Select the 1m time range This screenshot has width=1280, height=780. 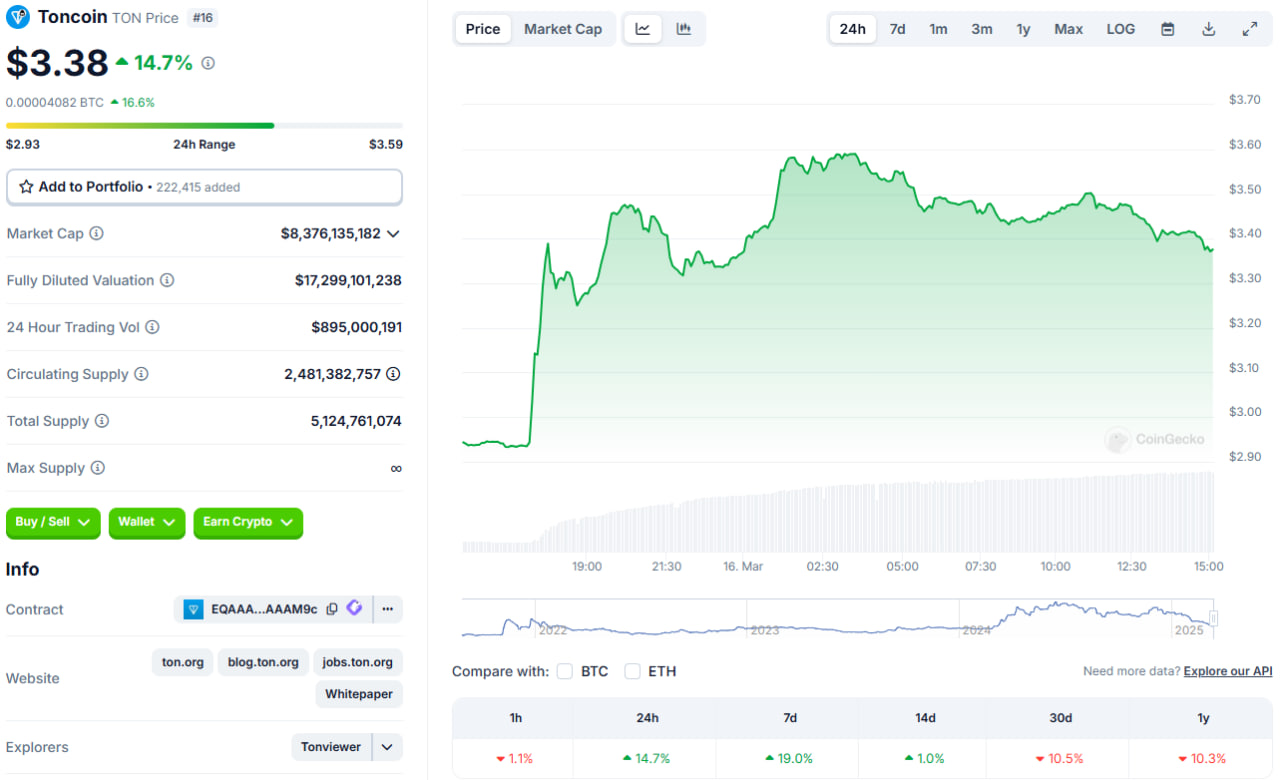tap(938, 29)
